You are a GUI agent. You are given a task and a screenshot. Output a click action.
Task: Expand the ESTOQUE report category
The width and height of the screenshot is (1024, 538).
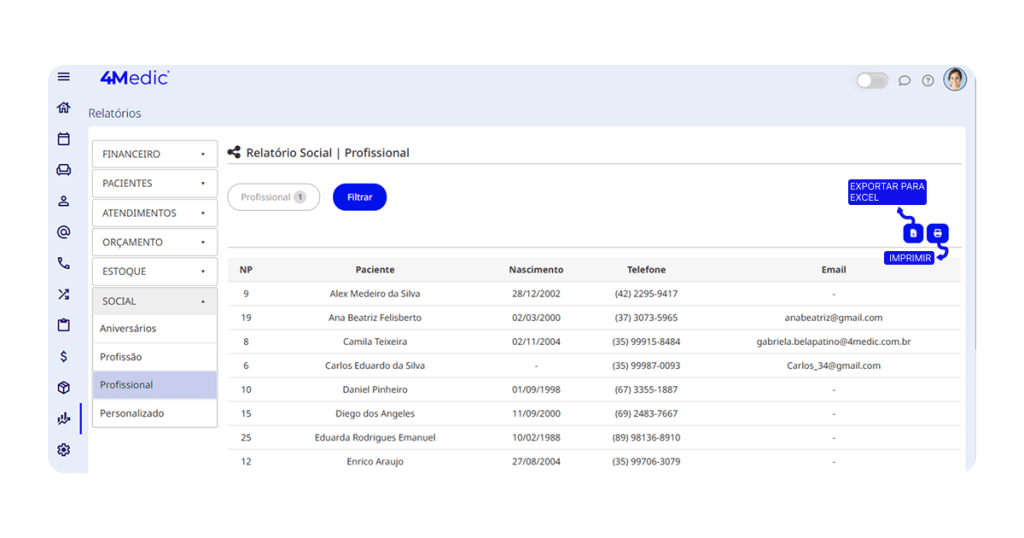(x=154, y=271)
